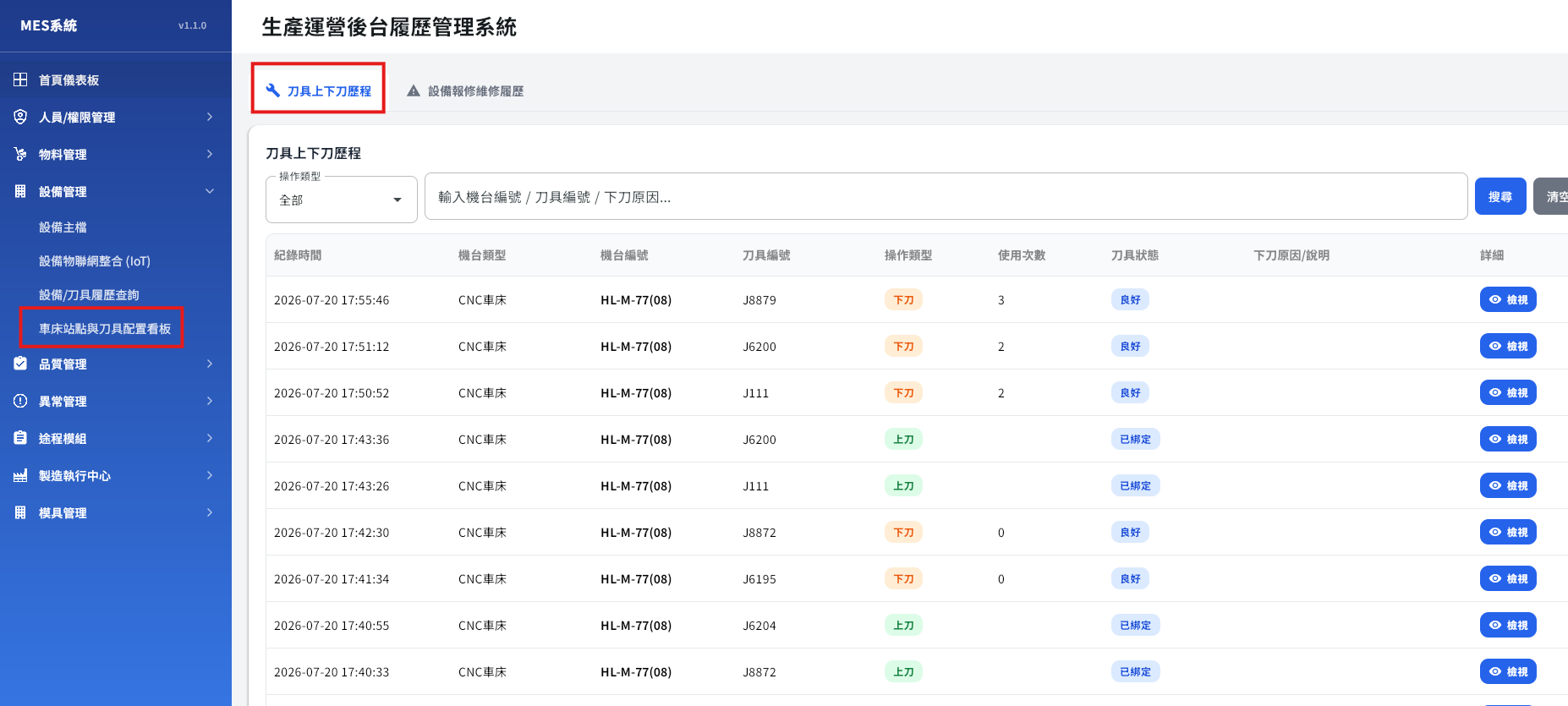Click the 下刀原因/說明 column header

point(1291,255)
